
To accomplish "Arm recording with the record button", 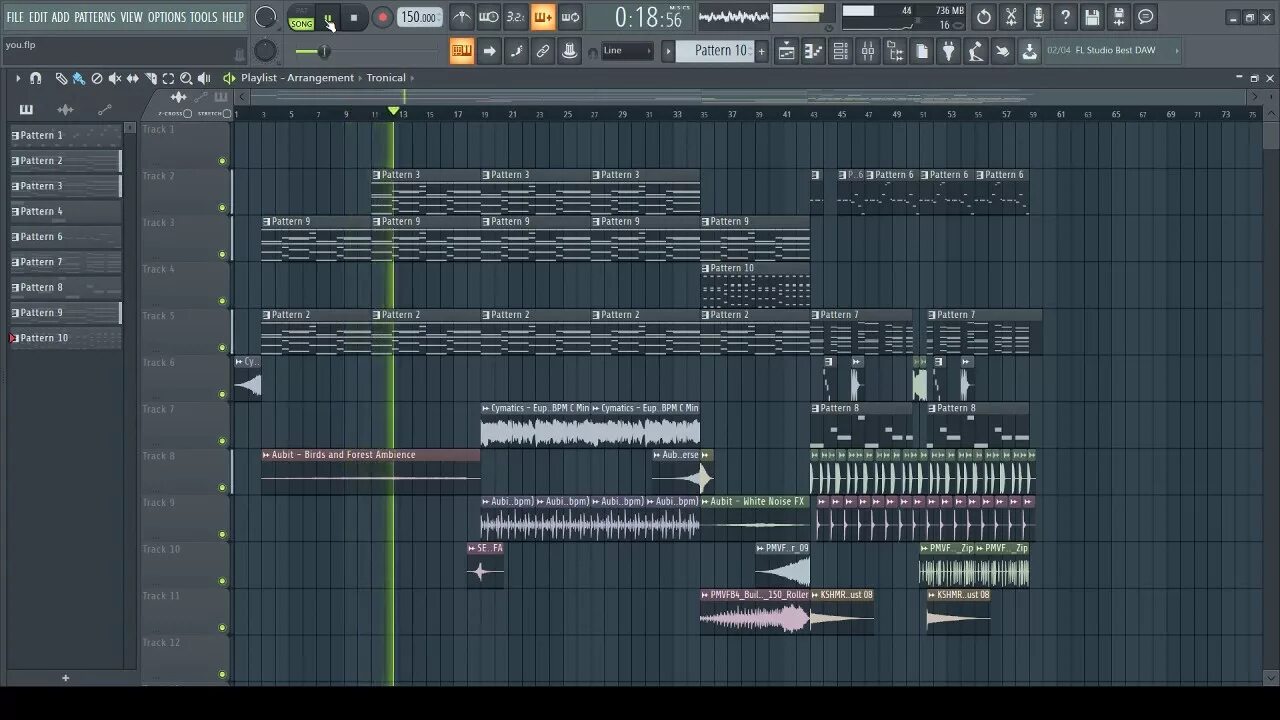I will coord(382,18).
